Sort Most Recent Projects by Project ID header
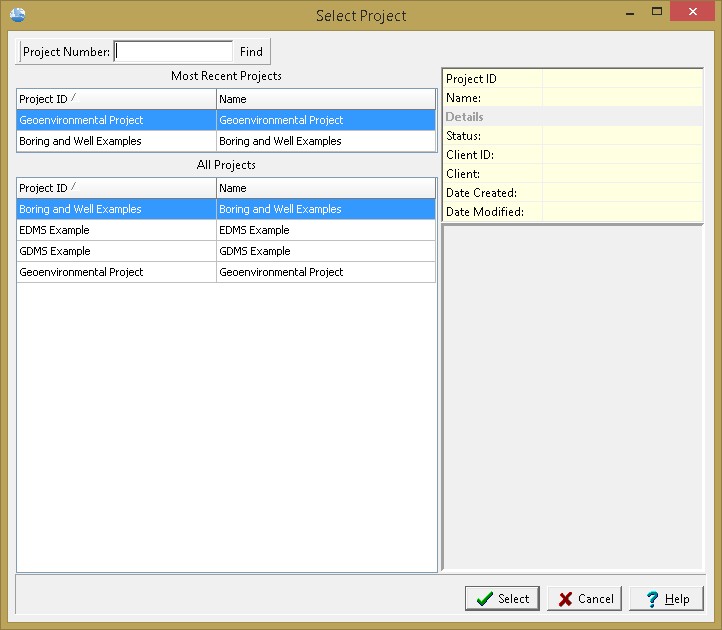This screenshot has width=722, height=630. click(x=116, y=99)
